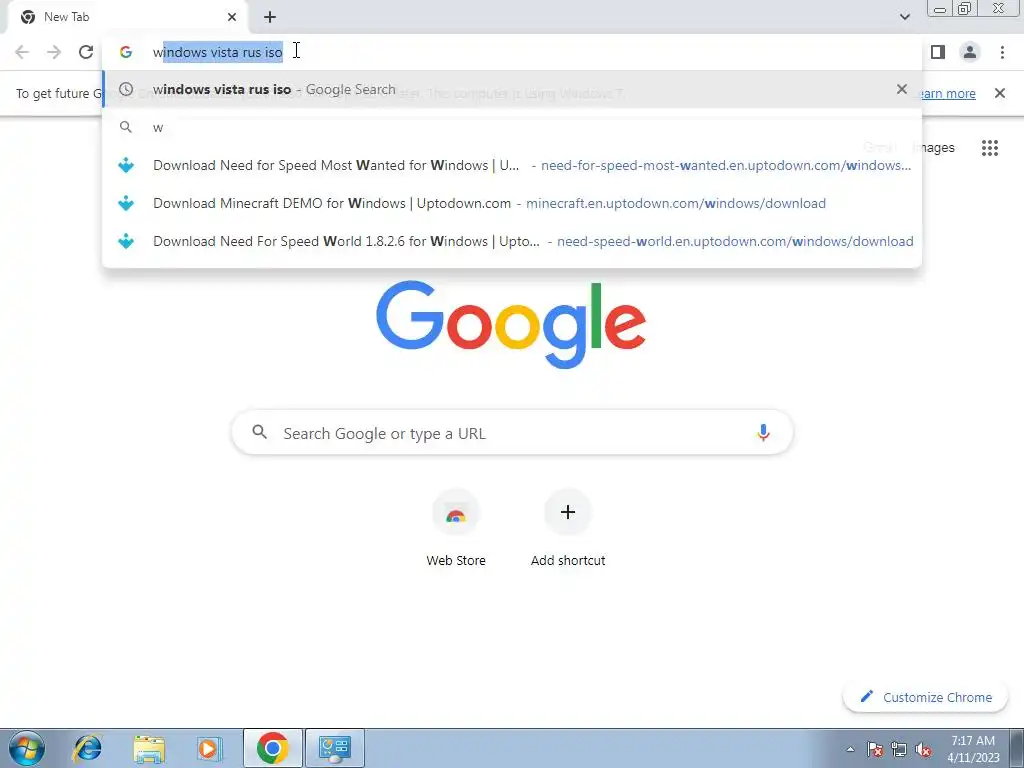Open Windows Explorer folder on taskbar
Image resolution: width=1024 pixels, height=768 pixels.
[x=149, y=748]
